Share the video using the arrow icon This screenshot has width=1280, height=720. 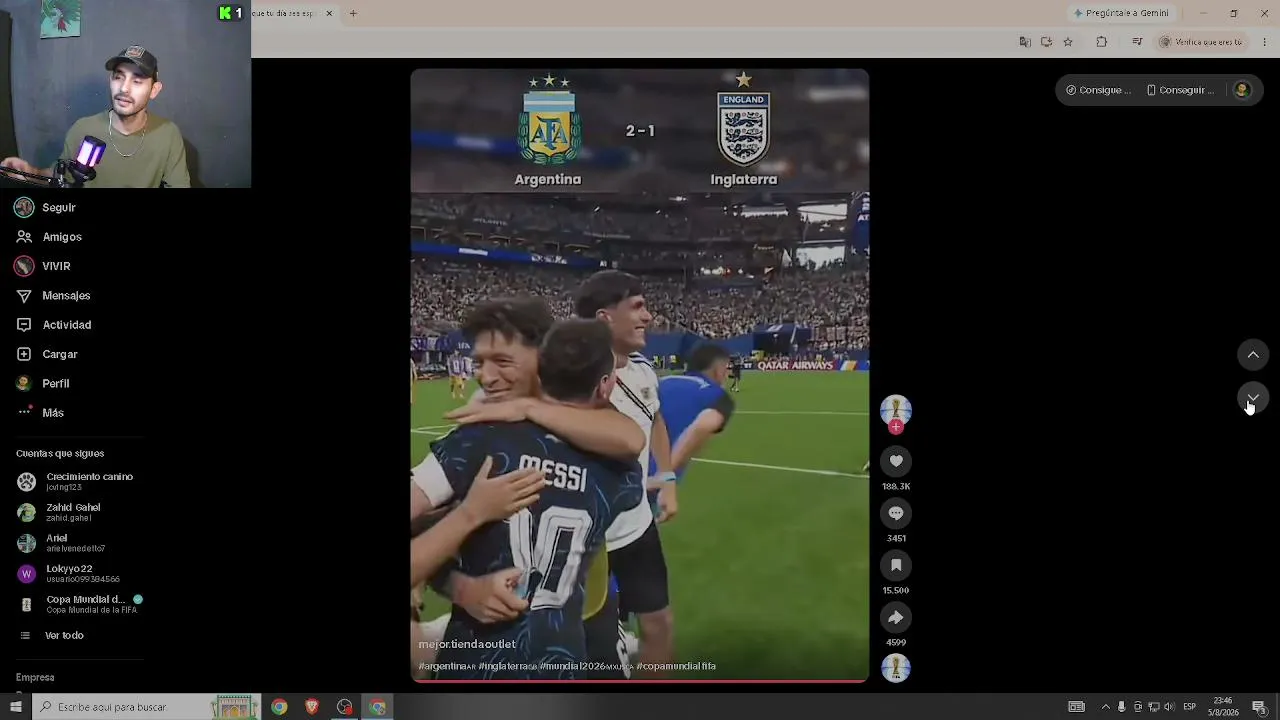tap(896, 617)
